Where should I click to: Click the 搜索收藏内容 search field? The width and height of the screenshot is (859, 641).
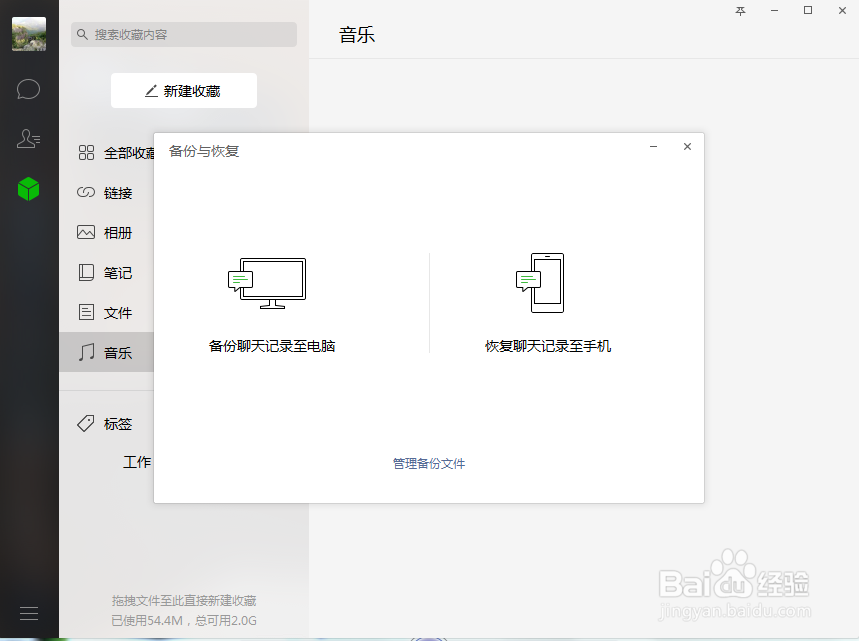click(183, 34)
